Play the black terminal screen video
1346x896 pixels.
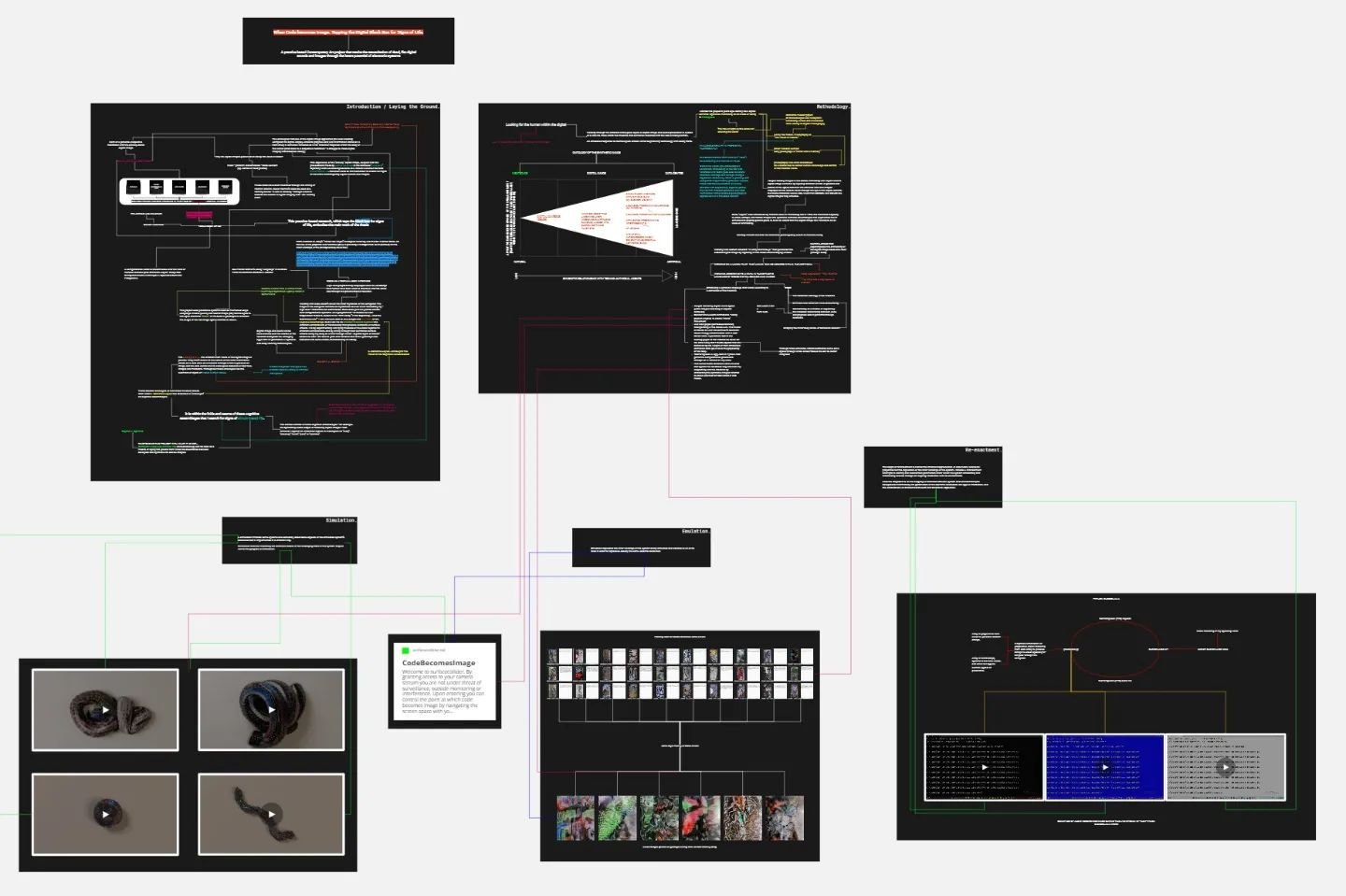pos(984,767)
